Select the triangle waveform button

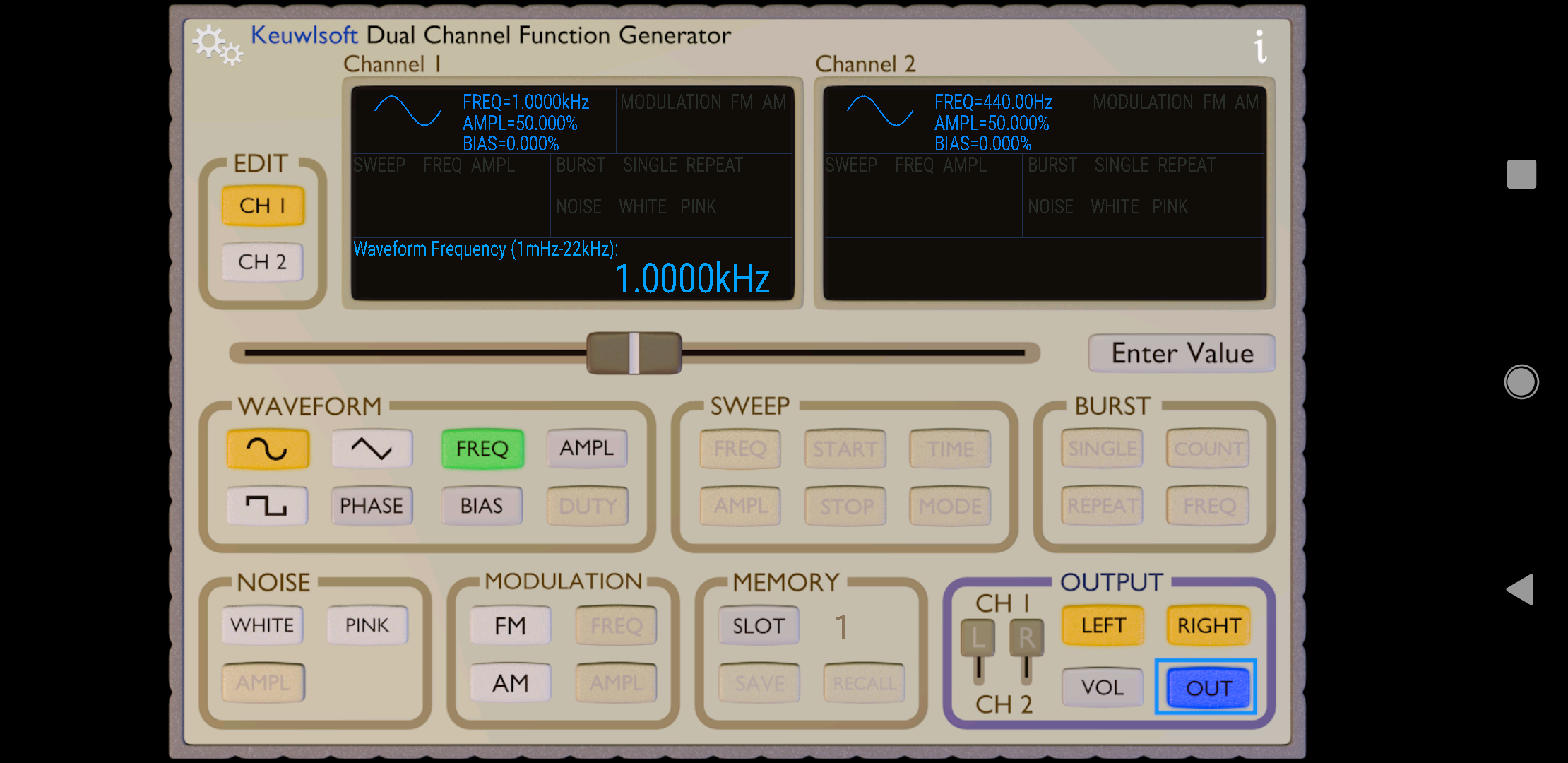coord(372,449)
